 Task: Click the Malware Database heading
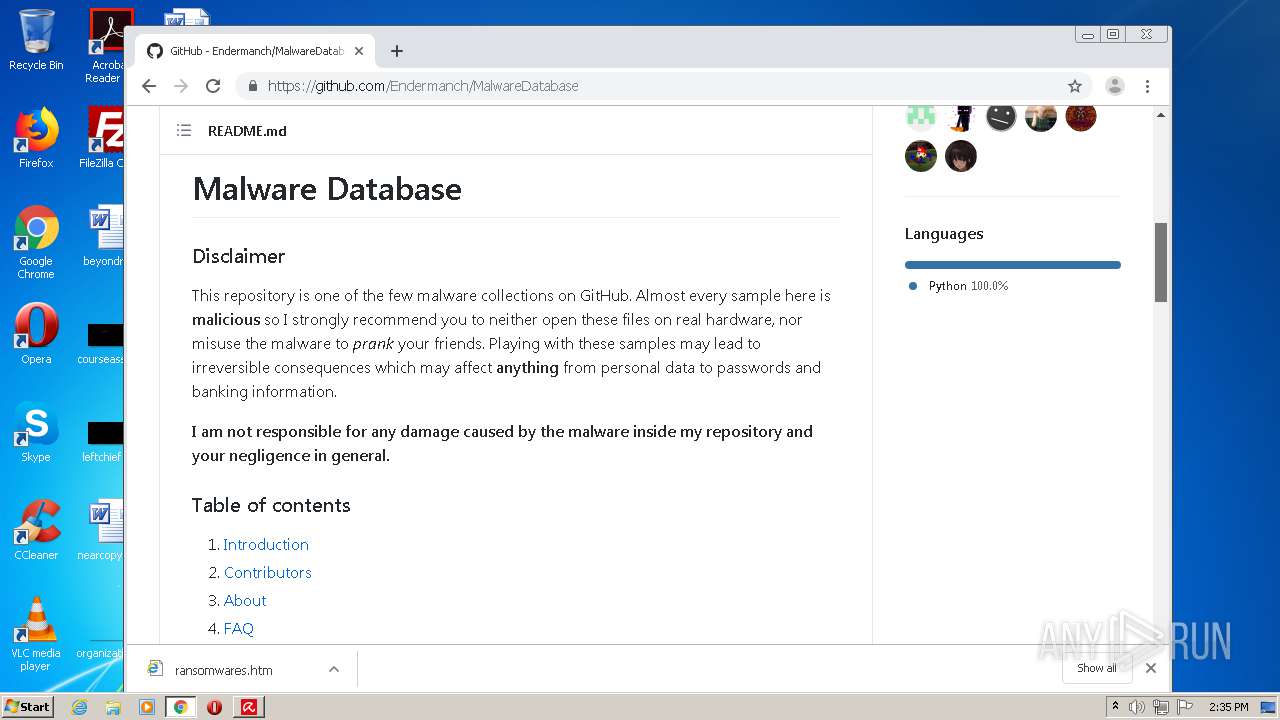pyautogui.click(x=327, y=189)
